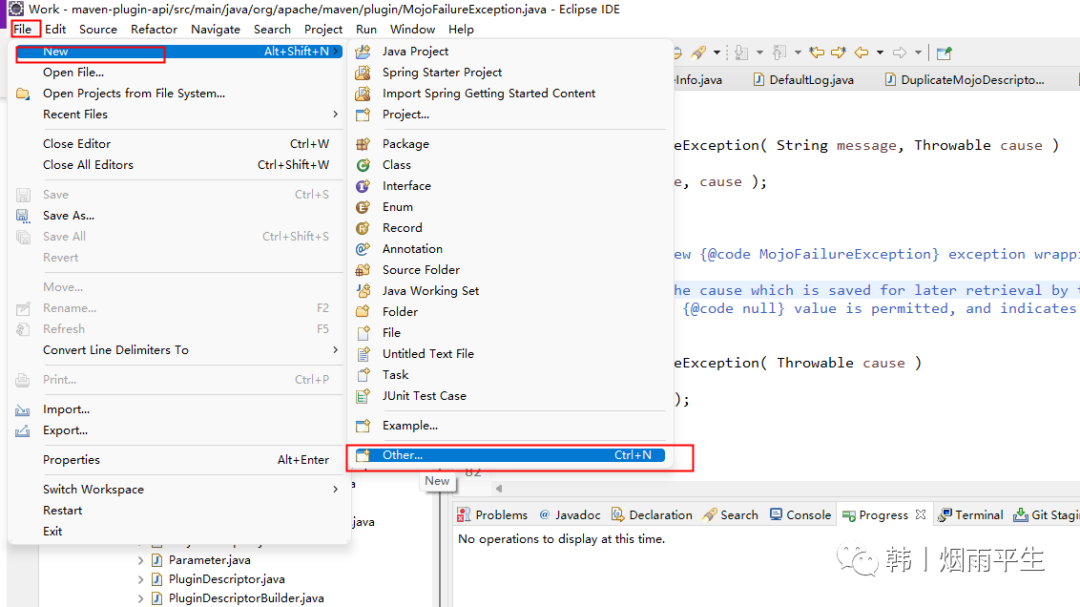Switch to the Javadoc view tab
Viewport: 1080px width, 607px height.
tap(570, 515)
